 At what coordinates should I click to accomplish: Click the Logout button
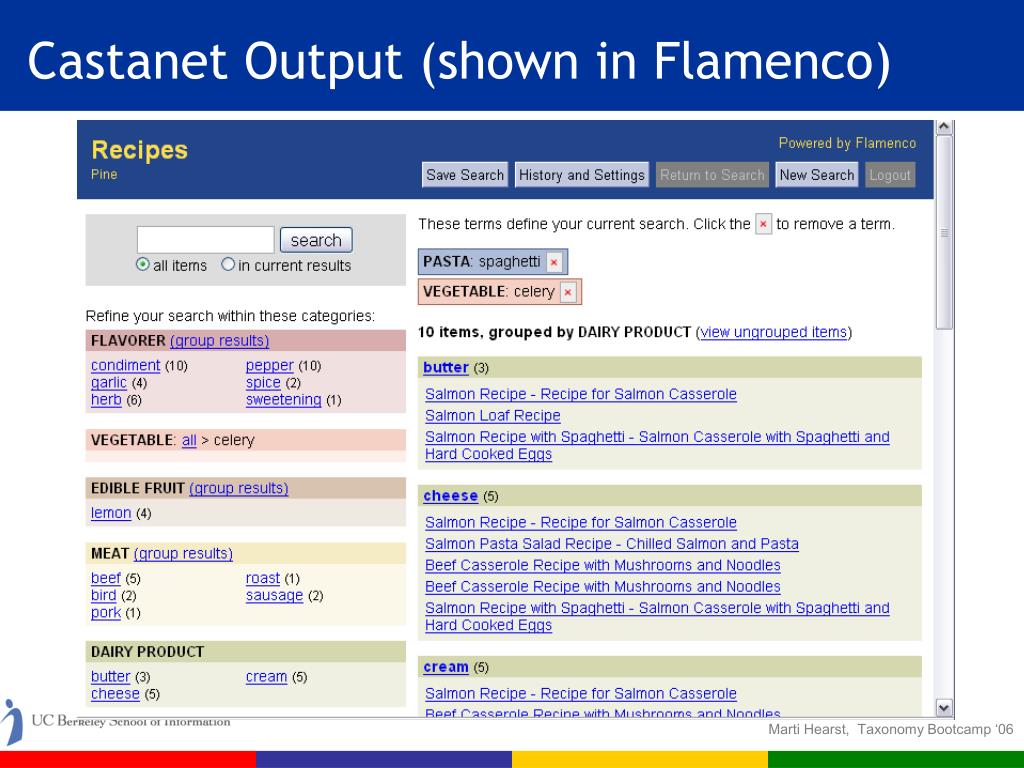tap(890, 175)
